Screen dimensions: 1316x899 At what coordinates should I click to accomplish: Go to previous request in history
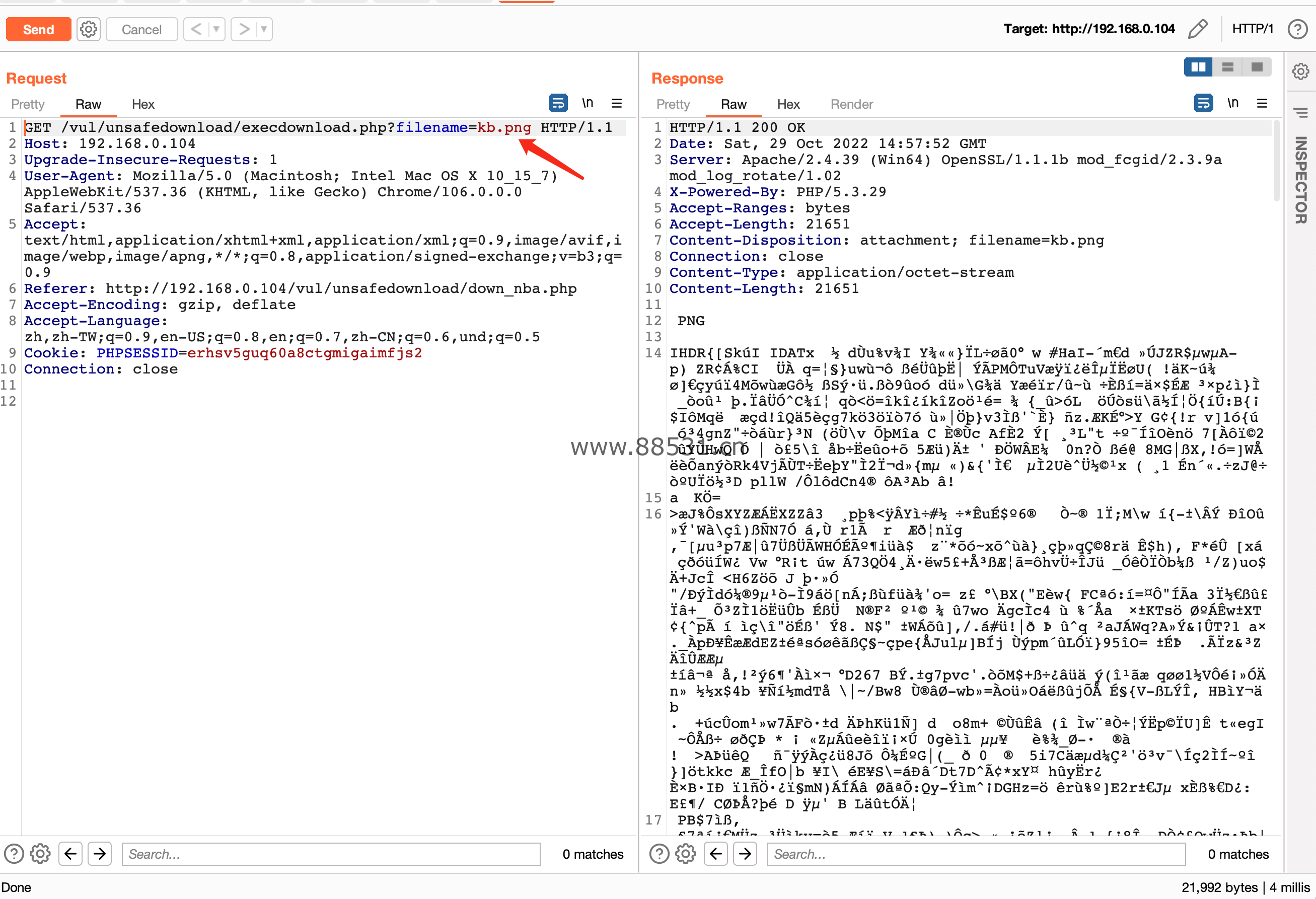(196, 29)
